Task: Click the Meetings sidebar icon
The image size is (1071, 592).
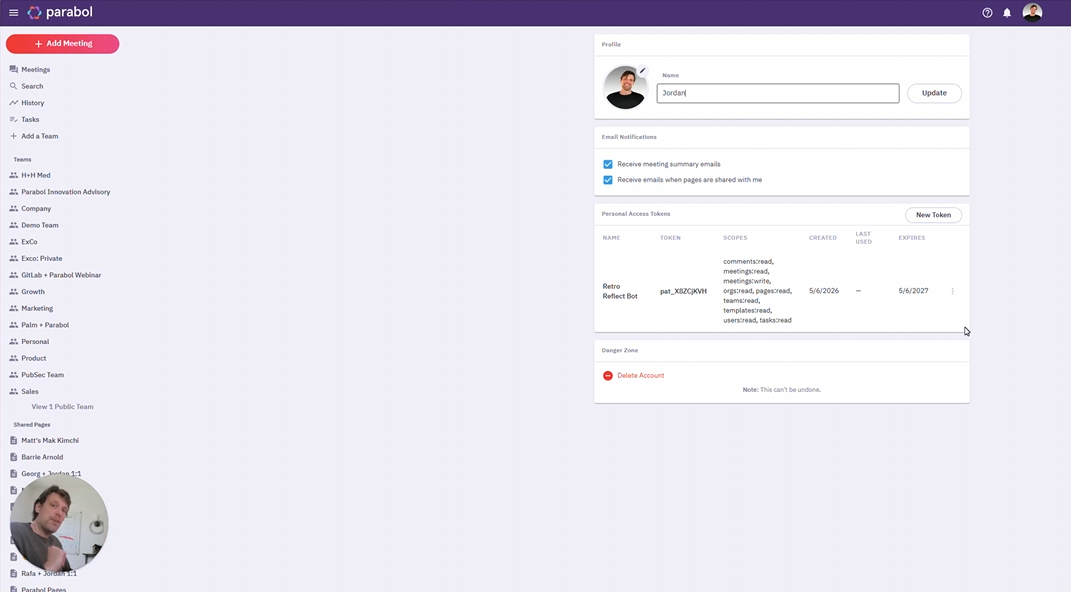Action: [x=14, y=70]
